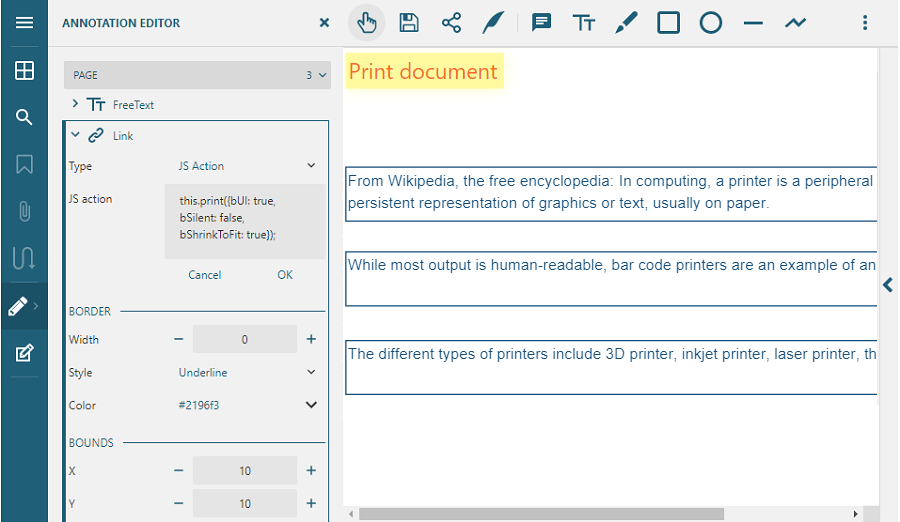Increase border Width value

click(311, 339)
